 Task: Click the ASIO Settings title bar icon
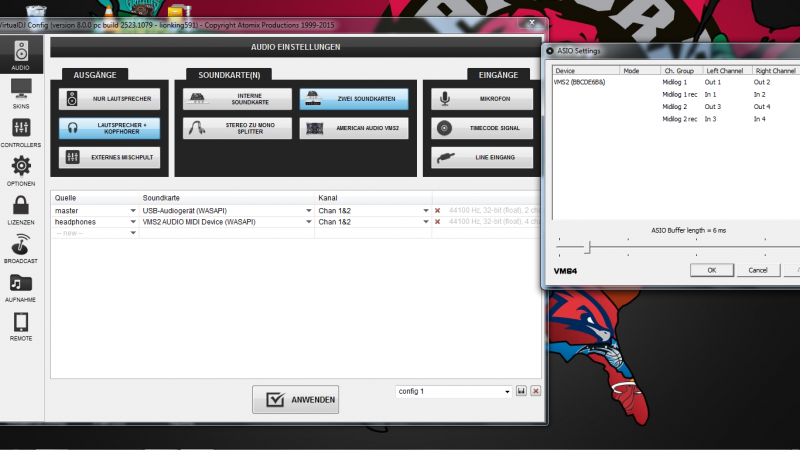tap(549, 51)
